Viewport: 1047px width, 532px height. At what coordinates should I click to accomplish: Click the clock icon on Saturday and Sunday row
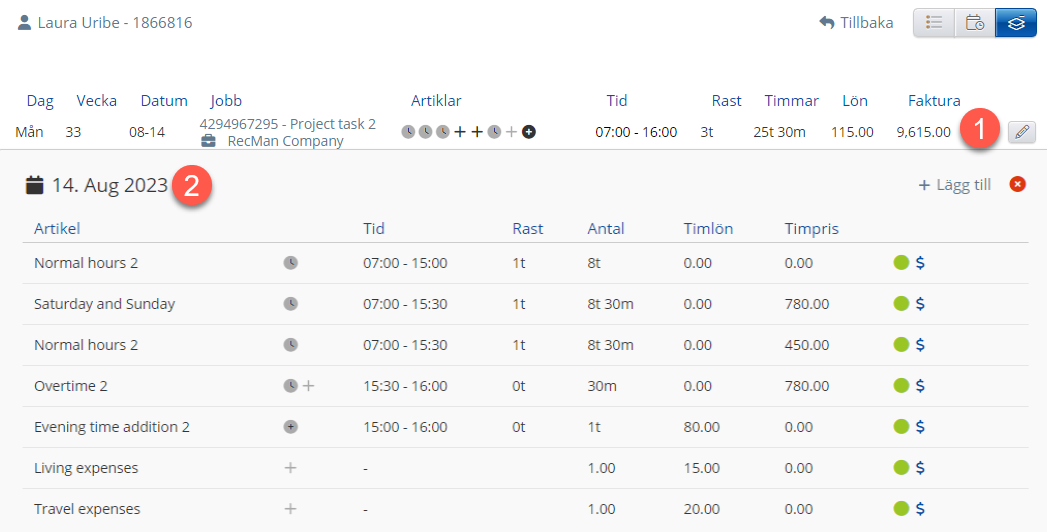(291, 304)
